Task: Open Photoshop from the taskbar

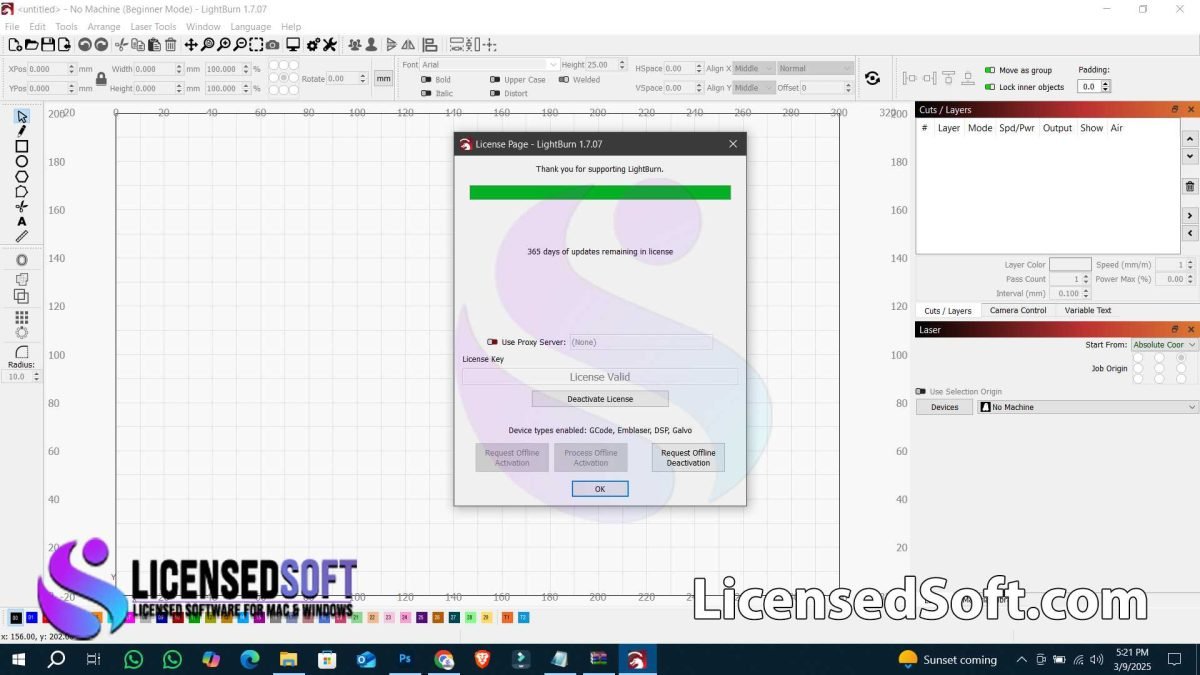Action: coord(405,660)
